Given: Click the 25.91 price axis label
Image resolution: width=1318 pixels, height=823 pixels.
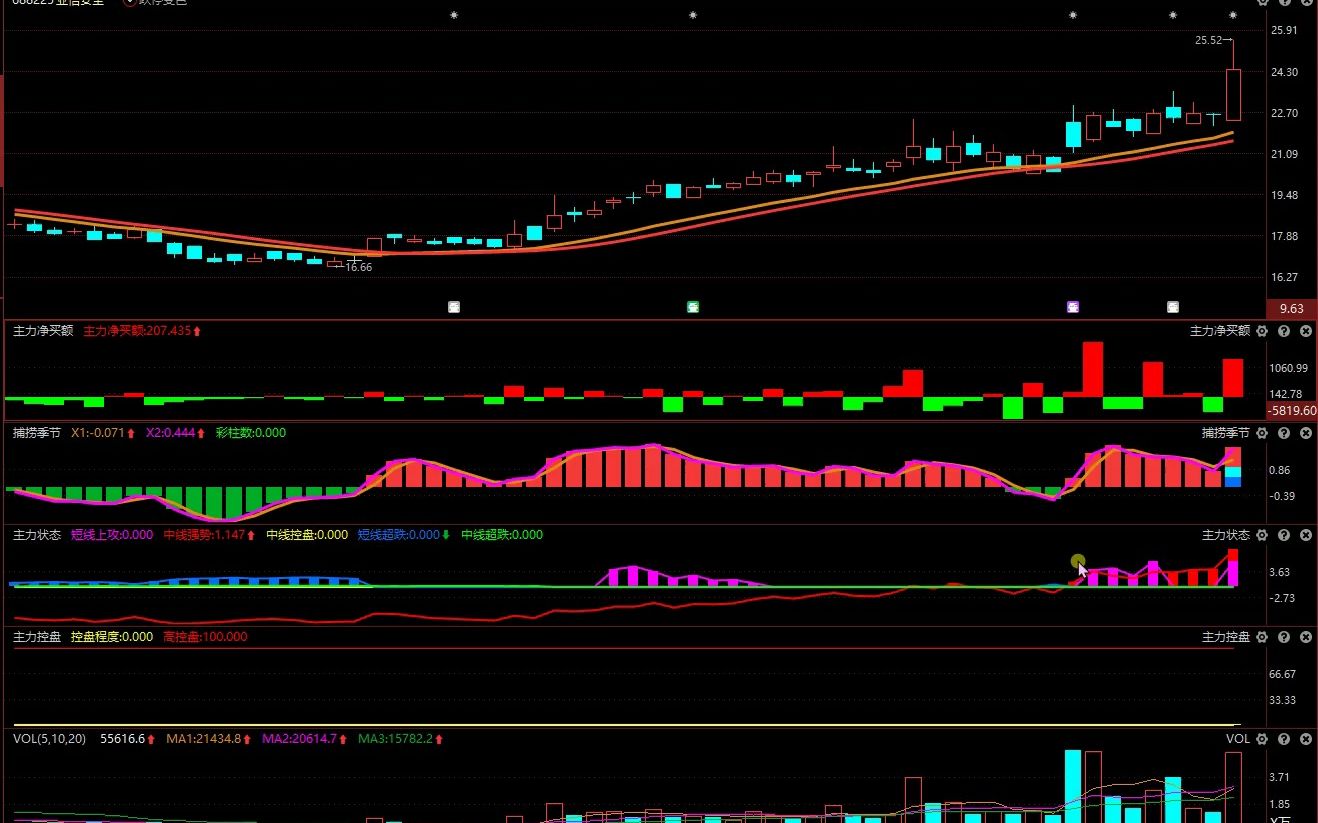Looking at the screenshot, I should (1283, 31).
